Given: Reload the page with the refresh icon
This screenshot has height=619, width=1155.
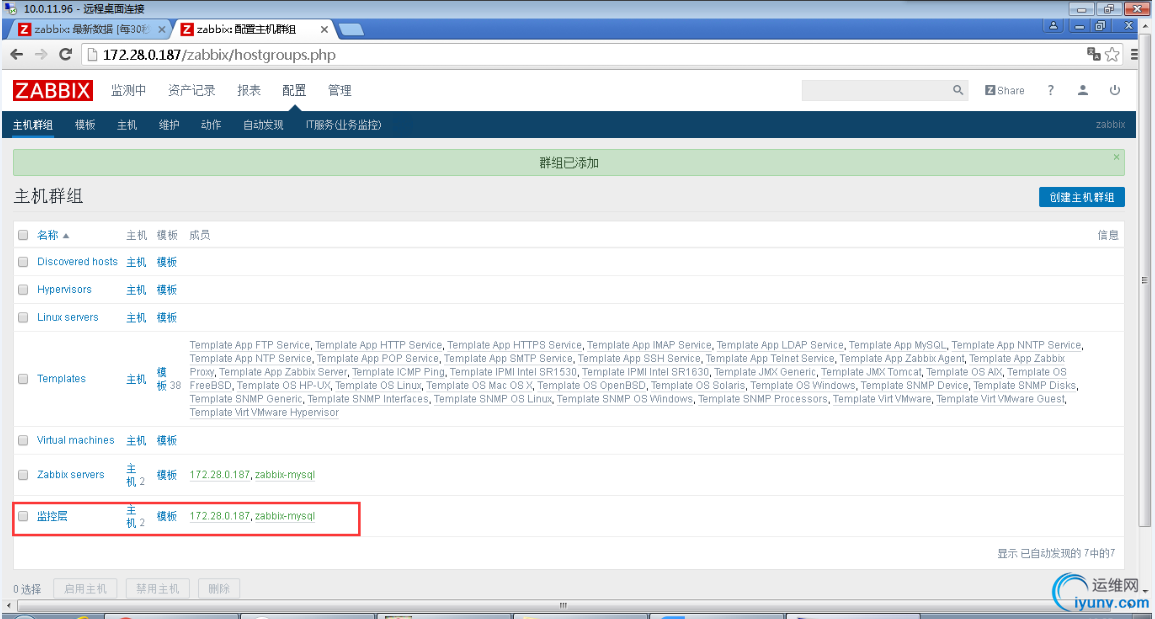Looking at the screenshot, I should [x=65, y=55].
